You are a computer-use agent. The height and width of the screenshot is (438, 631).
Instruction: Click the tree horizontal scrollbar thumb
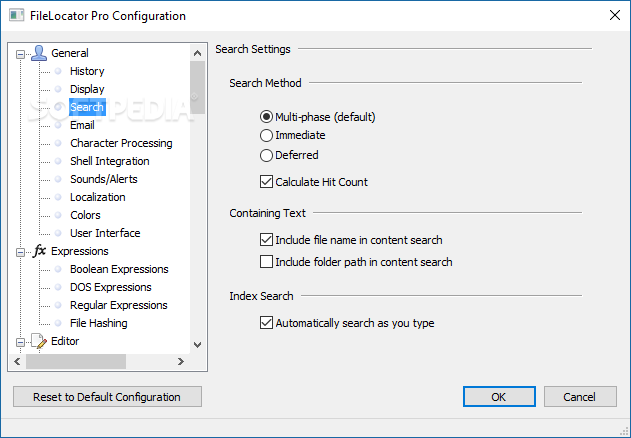76,362
